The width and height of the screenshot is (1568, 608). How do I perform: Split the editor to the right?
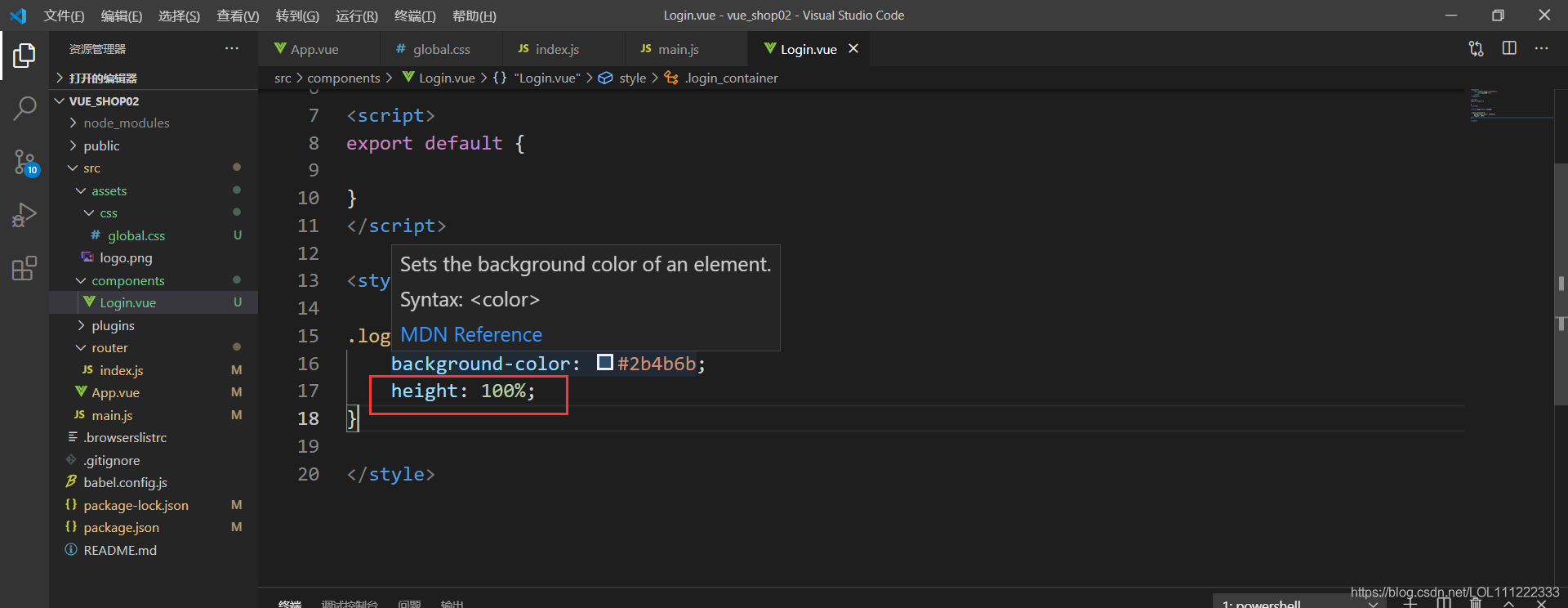tap(1509, 48)
